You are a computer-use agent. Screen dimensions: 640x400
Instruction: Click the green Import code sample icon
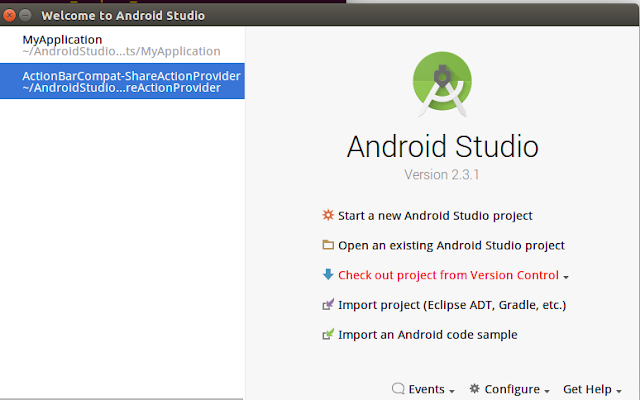(x=328, y=334)
